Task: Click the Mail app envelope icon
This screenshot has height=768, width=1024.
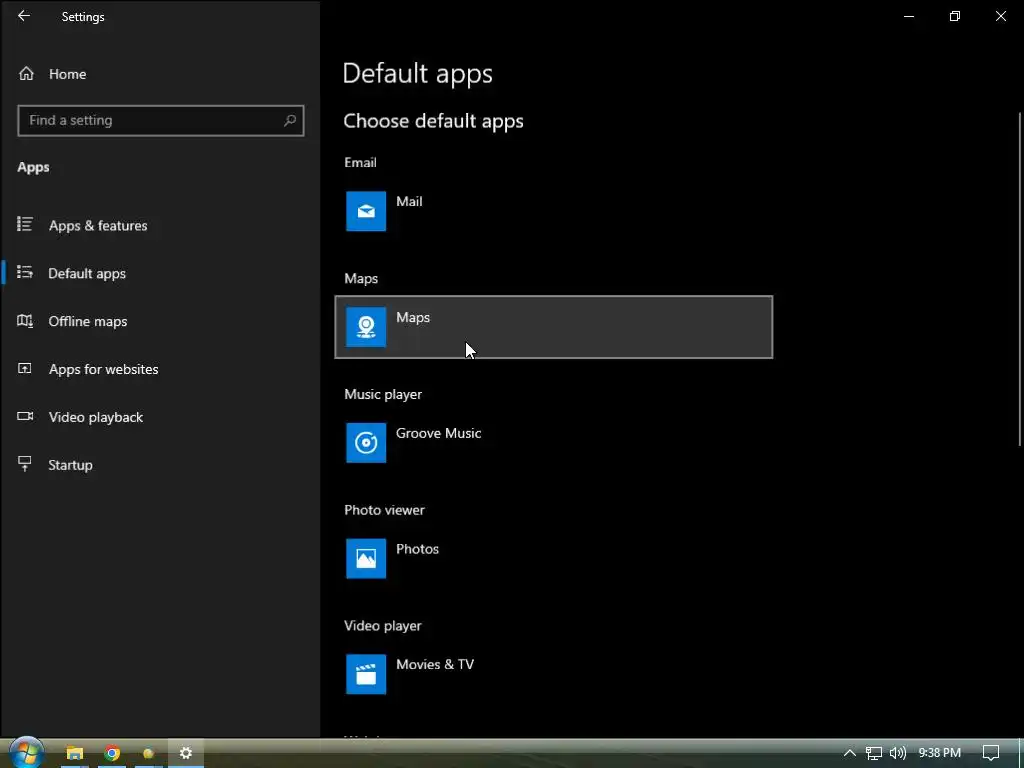Action: pos(366,211)
